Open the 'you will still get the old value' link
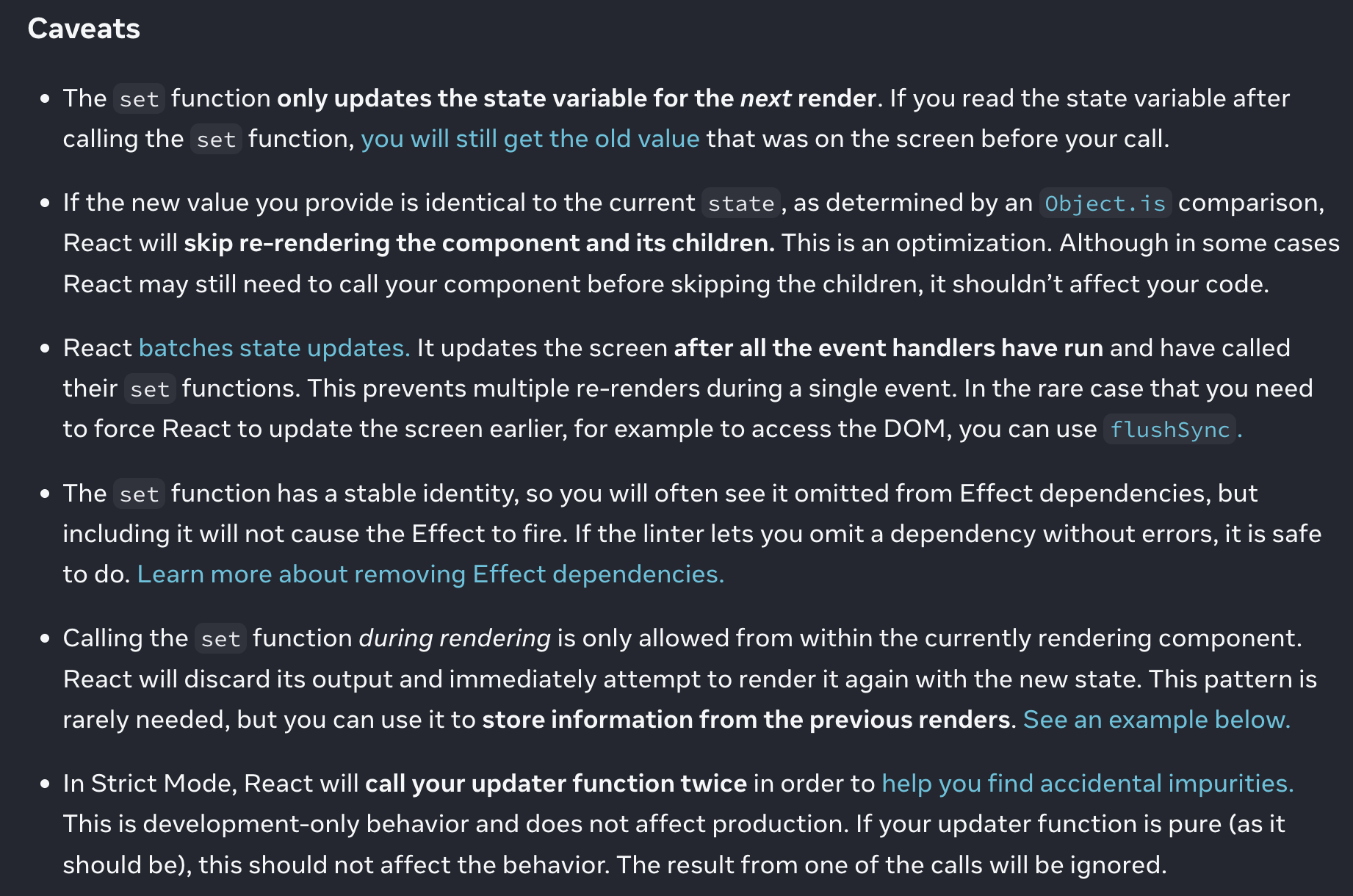This screenshot has height=896, width=1353. pos(530,139)
